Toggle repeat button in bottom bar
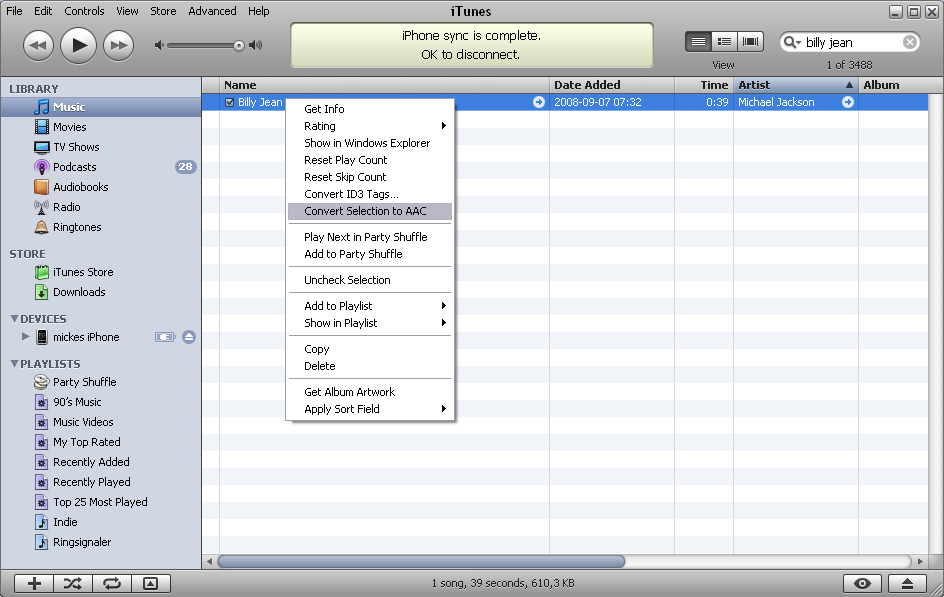Viewport: 944px width, 597px height. click(111, 583)
